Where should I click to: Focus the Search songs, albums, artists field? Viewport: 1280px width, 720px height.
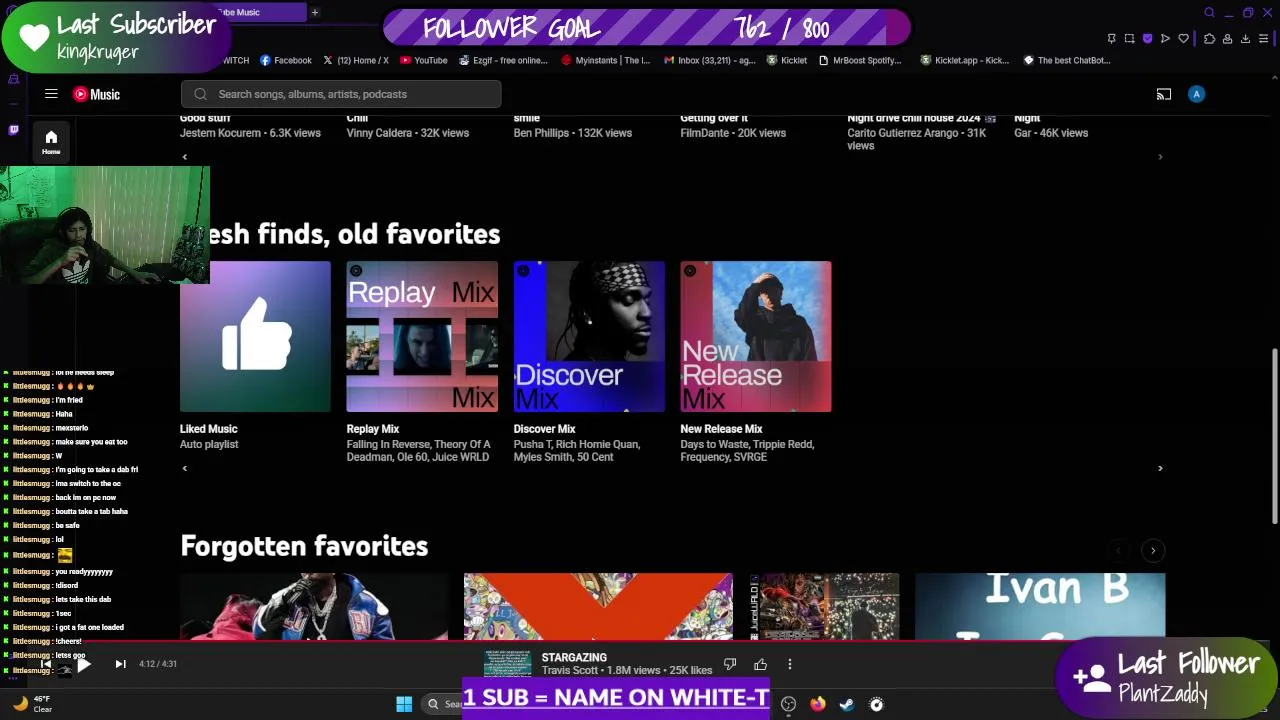(341, 94)
